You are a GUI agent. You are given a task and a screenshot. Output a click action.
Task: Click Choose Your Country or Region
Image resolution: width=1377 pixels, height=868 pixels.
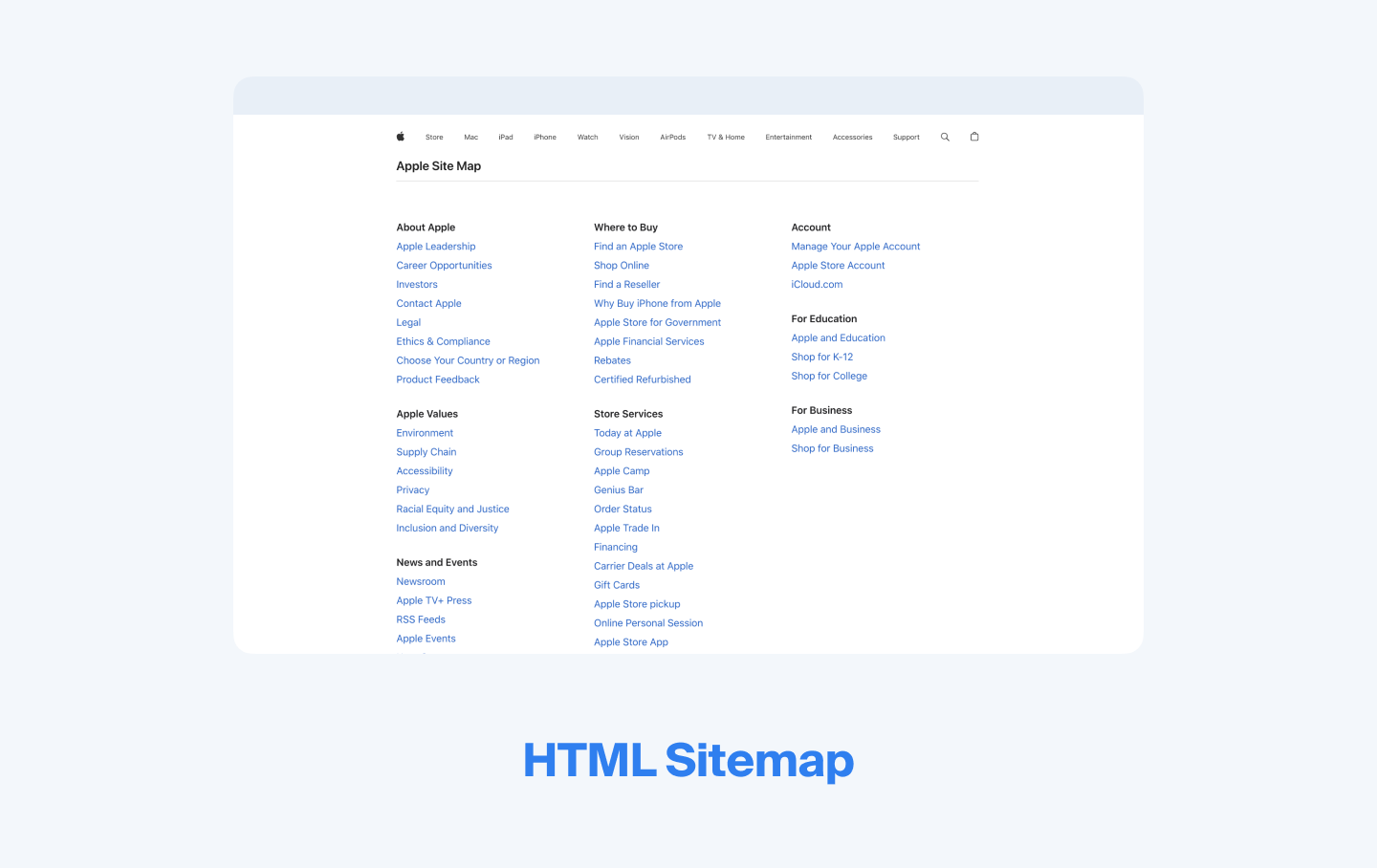point(469,360)
